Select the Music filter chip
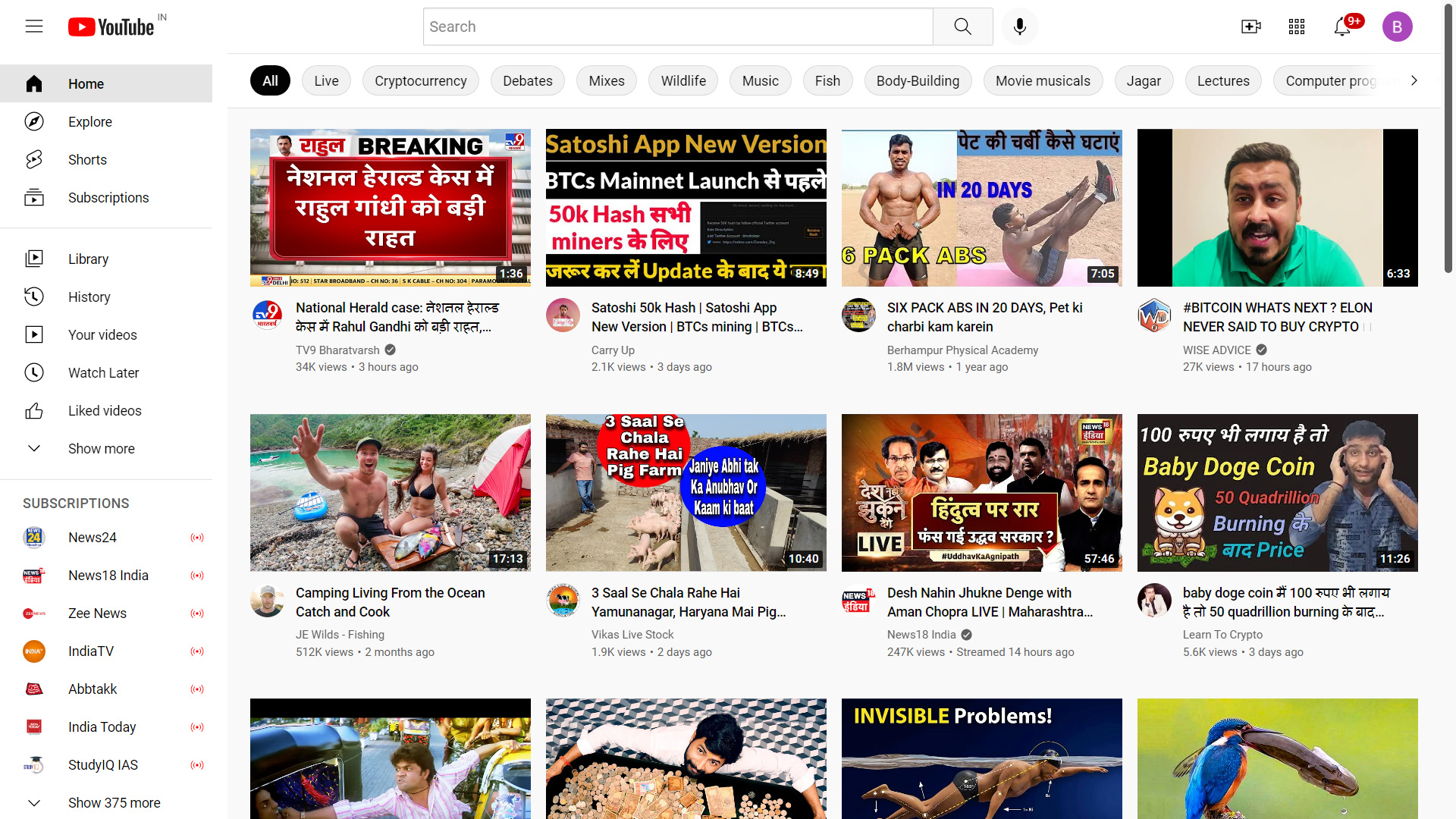This screenshot has height=819, width=1456. [760, 80]
